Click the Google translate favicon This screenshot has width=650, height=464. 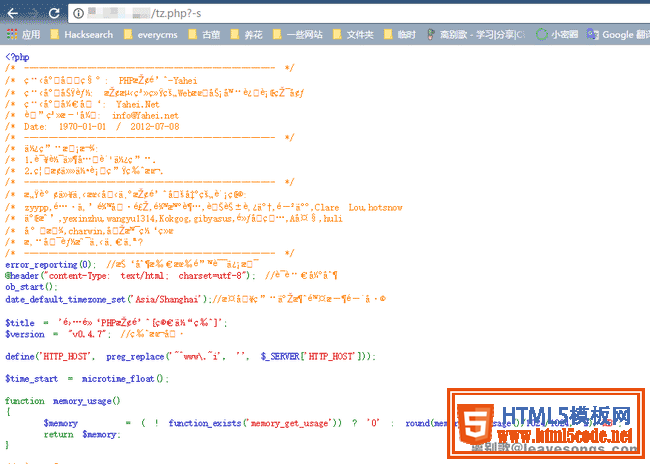point(592,34)
